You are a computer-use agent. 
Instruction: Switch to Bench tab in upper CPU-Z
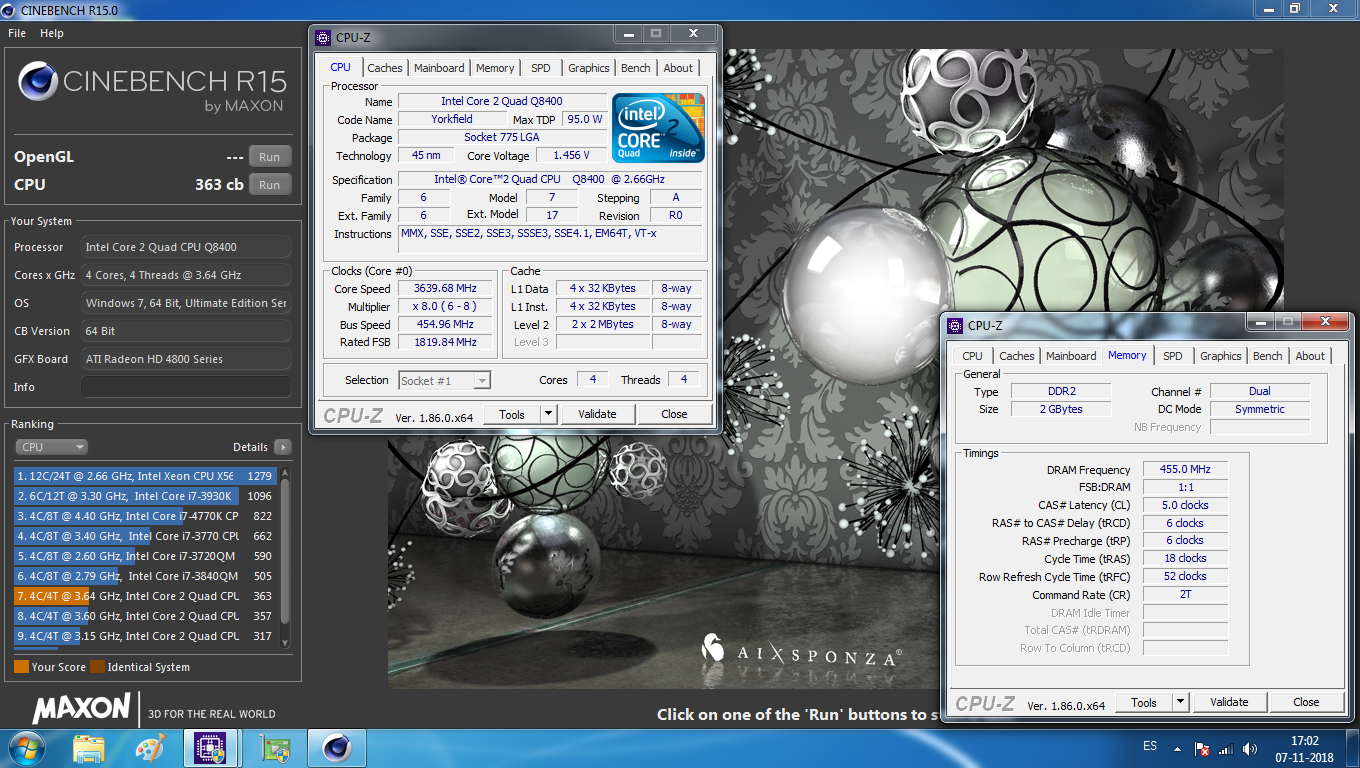tap(636, 68)
